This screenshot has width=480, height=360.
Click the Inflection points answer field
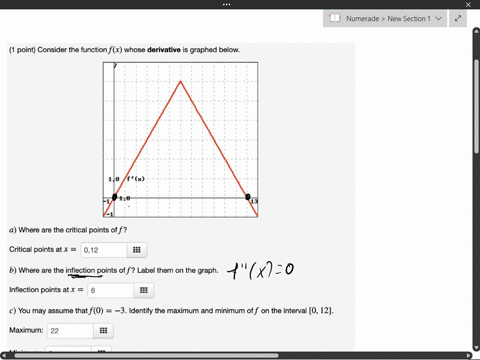[110, 290]
